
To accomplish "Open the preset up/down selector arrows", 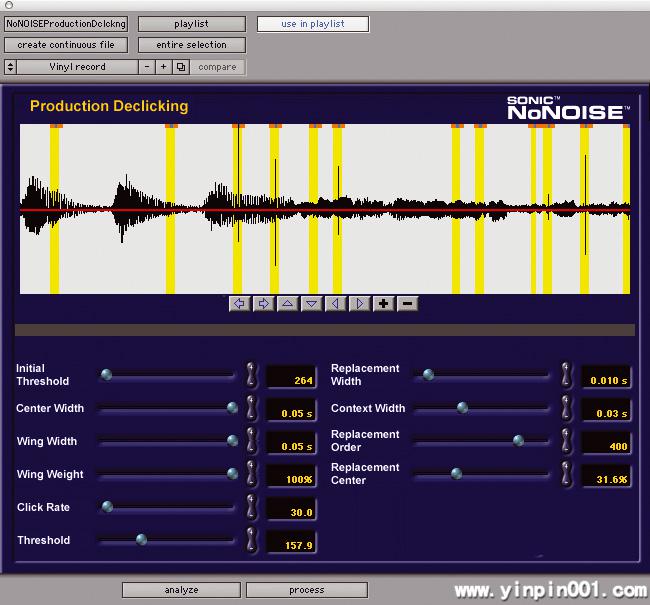I will click(10, 67).
